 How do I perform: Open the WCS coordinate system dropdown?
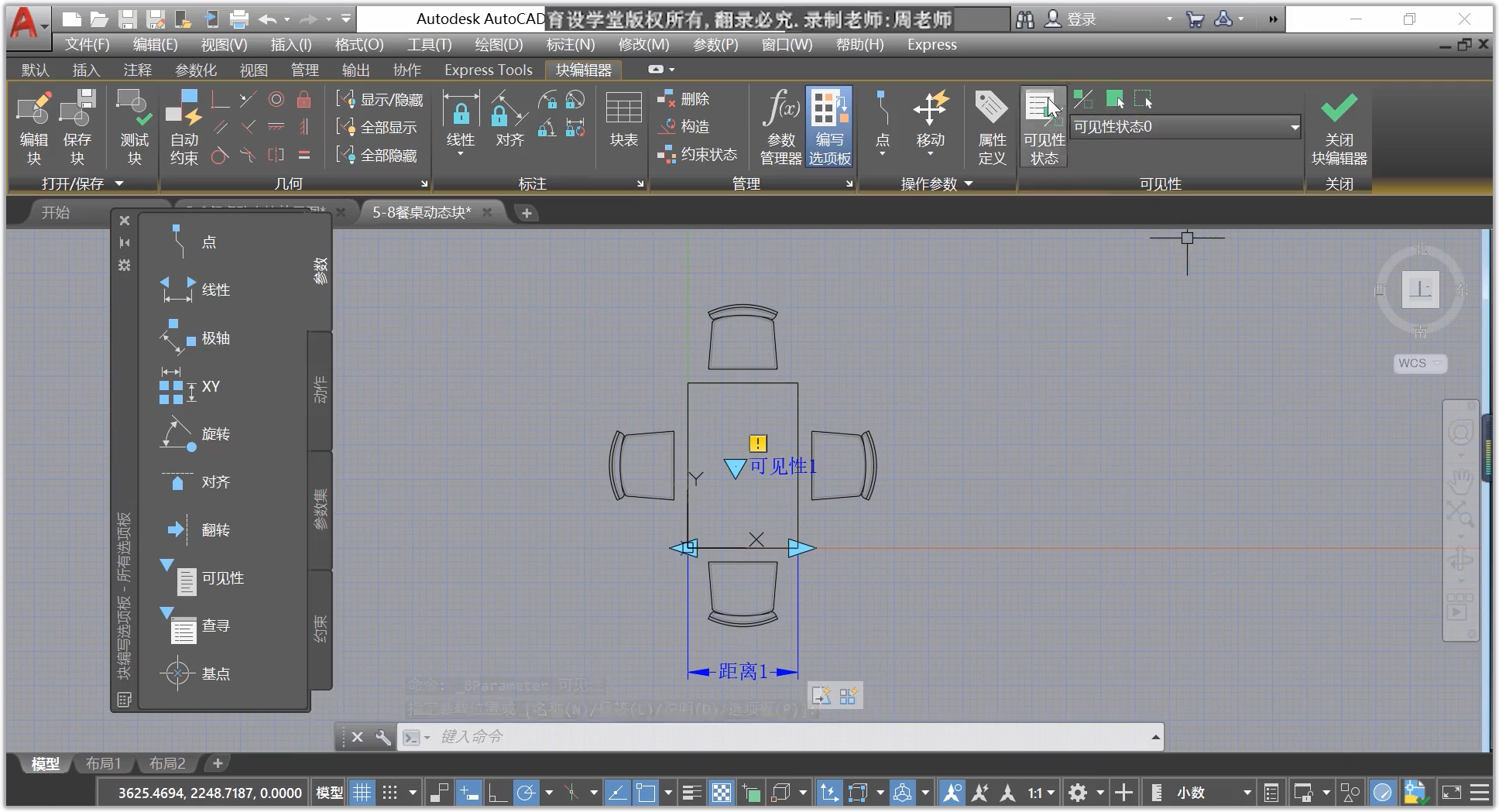[1420, 363]
